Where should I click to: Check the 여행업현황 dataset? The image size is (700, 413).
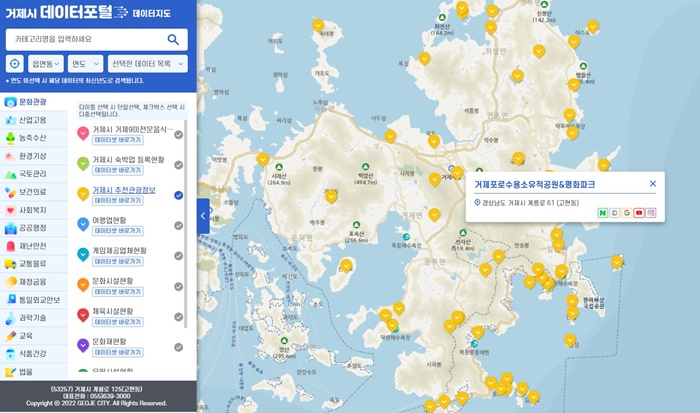tap(178, 225)
